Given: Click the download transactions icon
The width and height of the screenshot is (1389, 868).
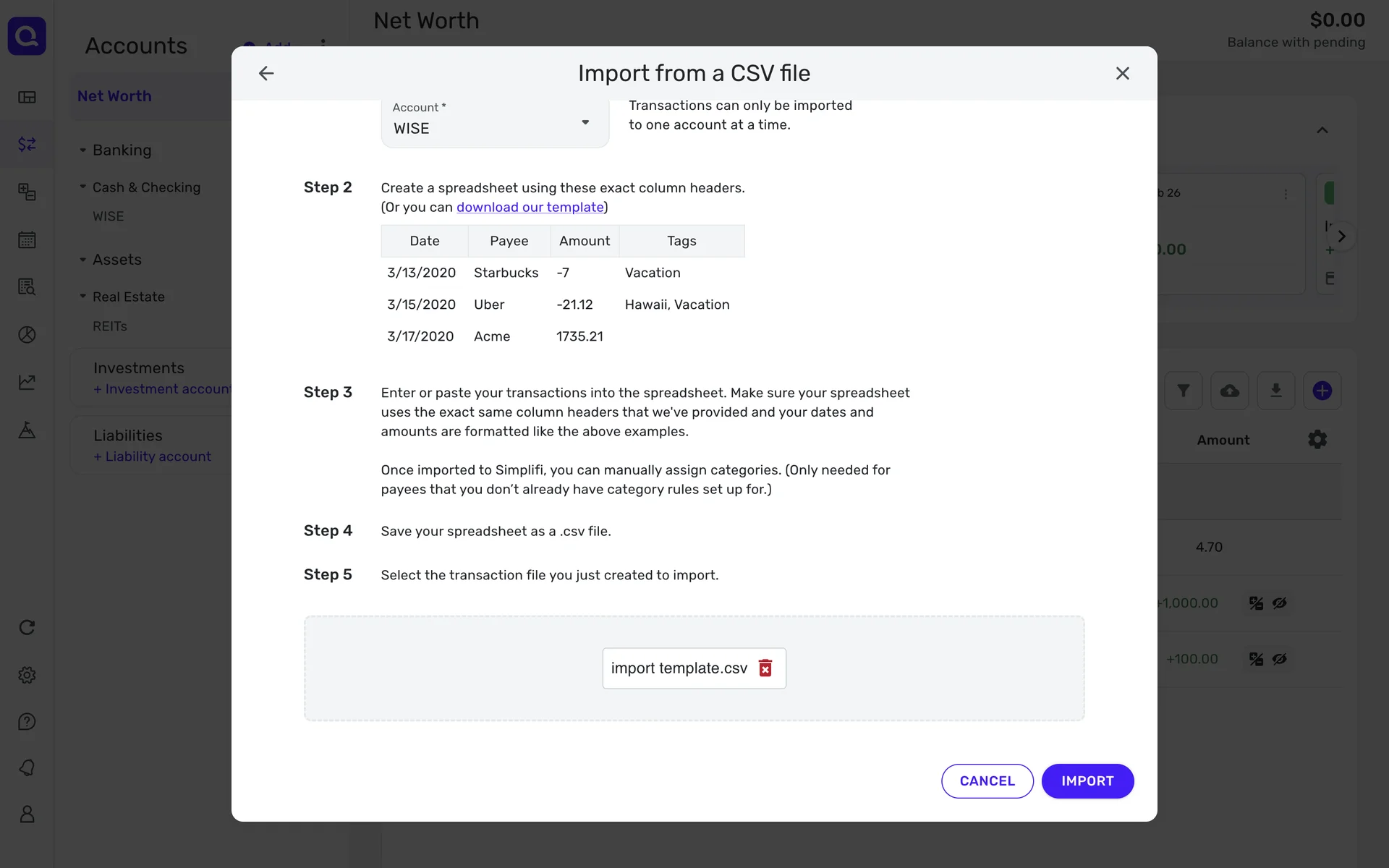Looking at the screenshot, I should pos(1276,391).
